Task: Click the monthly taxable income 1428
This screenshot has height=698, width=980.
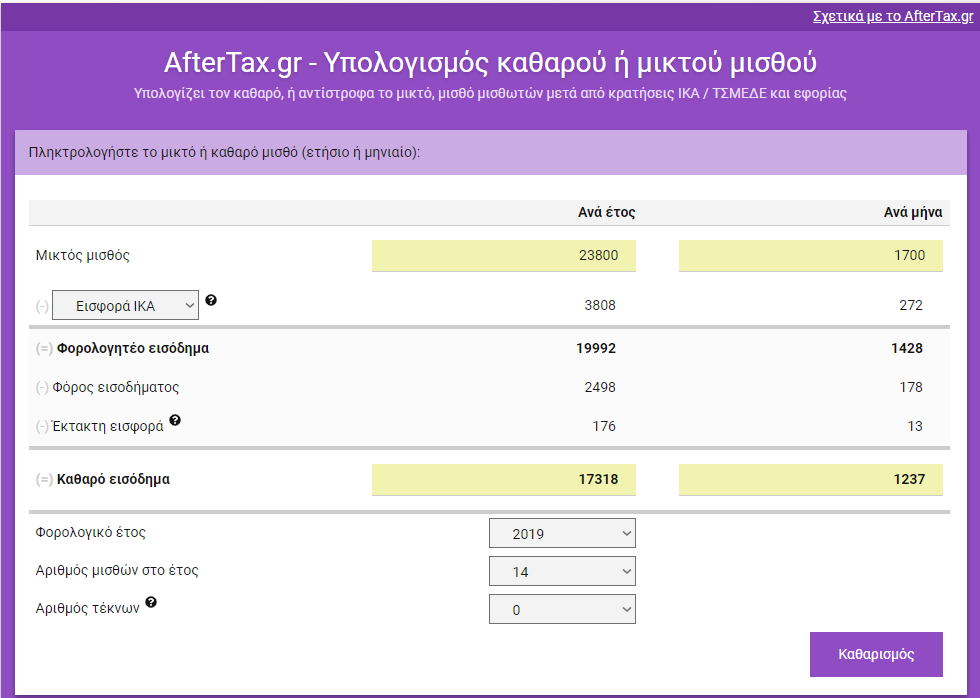Action: click(x=907, y=348)
